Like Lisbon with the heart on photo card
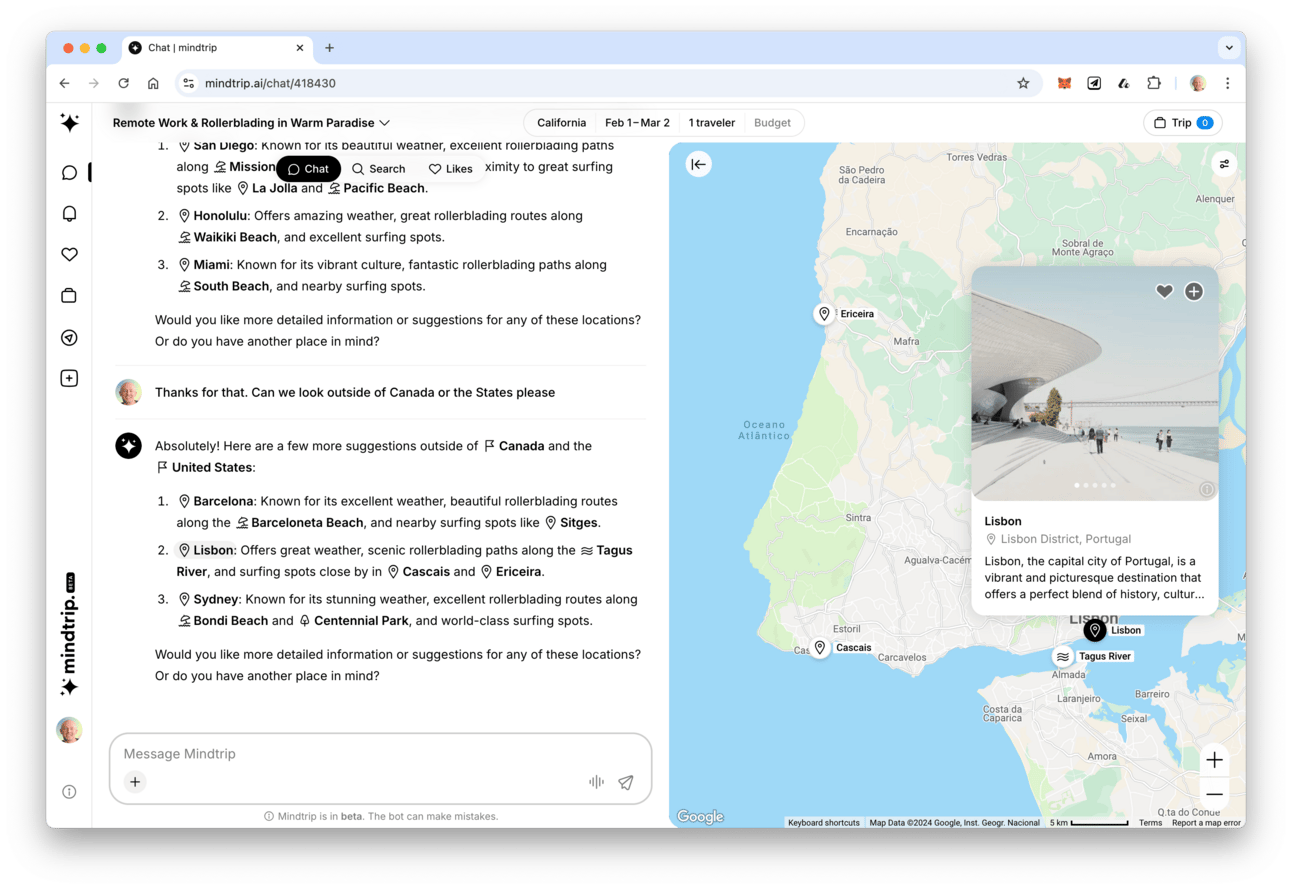 pyautogui.click(x=1164, y=291)
